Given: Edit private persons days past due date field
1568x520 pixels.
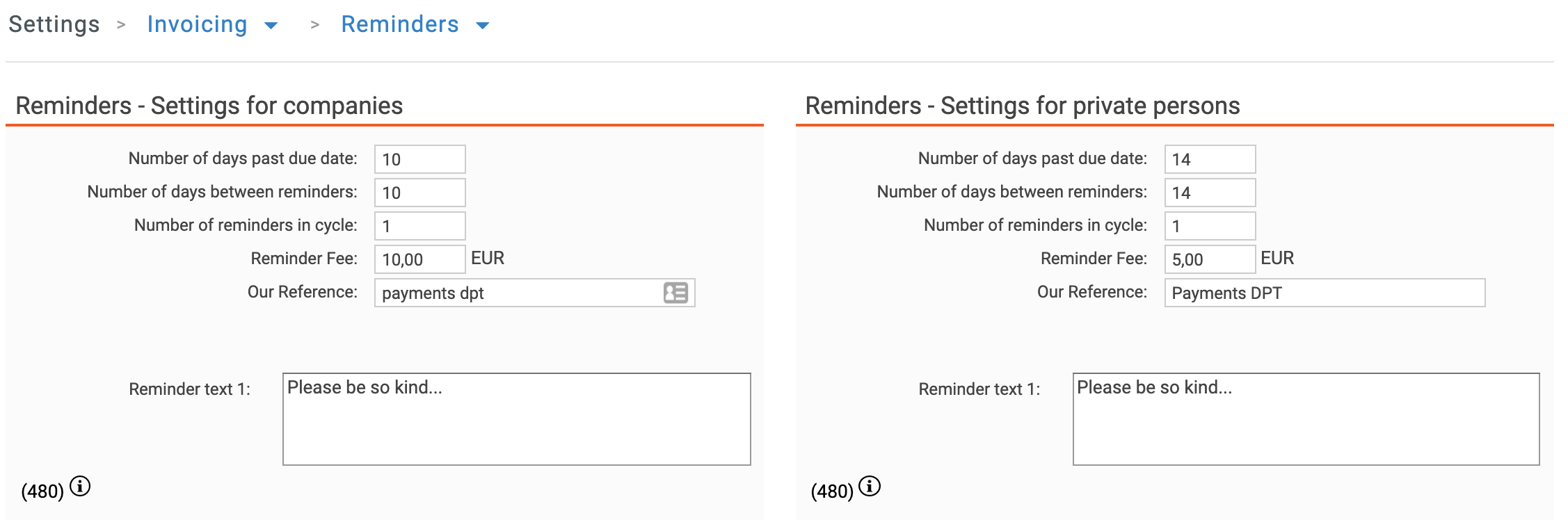Looking at the screenshot, I should (x=1210, y=159).
